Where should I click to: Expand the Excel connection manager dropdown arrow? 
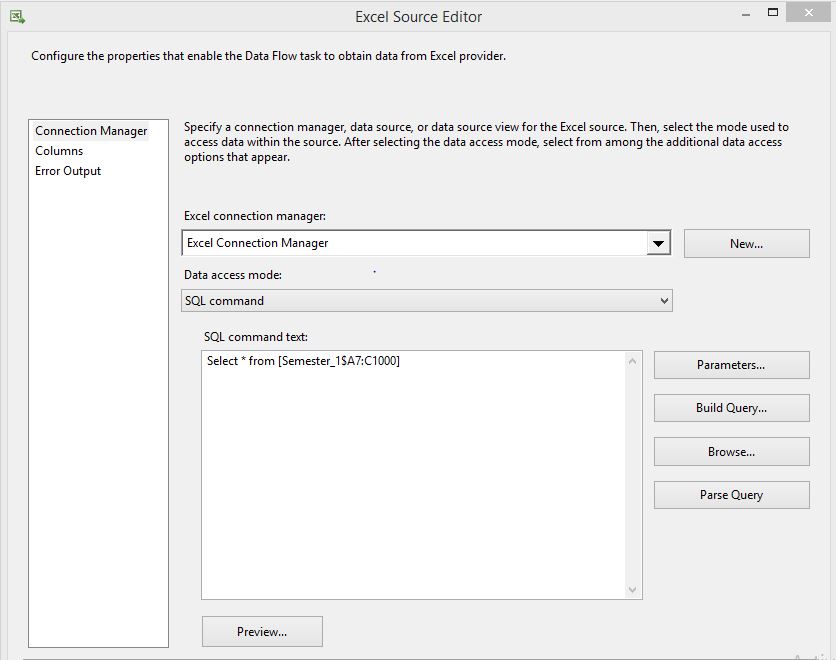658,244
